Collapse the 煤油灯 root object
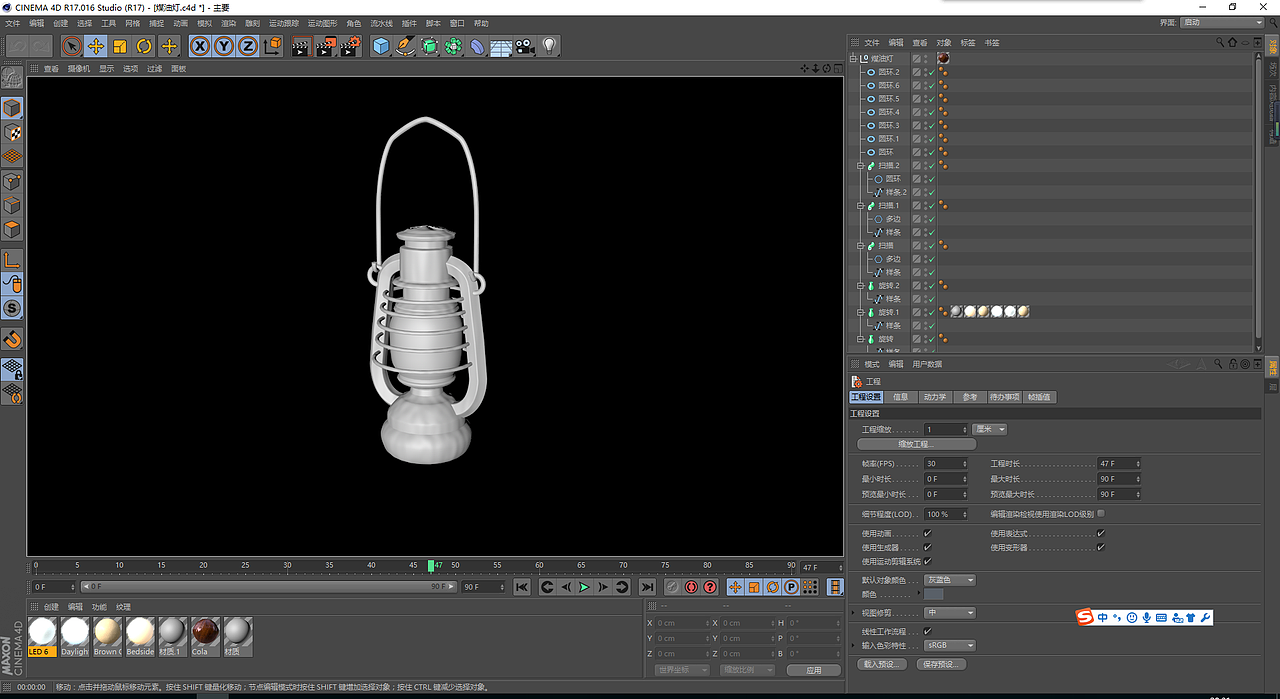This screenshot has height=699, width=1280. (x=853, y=59)
